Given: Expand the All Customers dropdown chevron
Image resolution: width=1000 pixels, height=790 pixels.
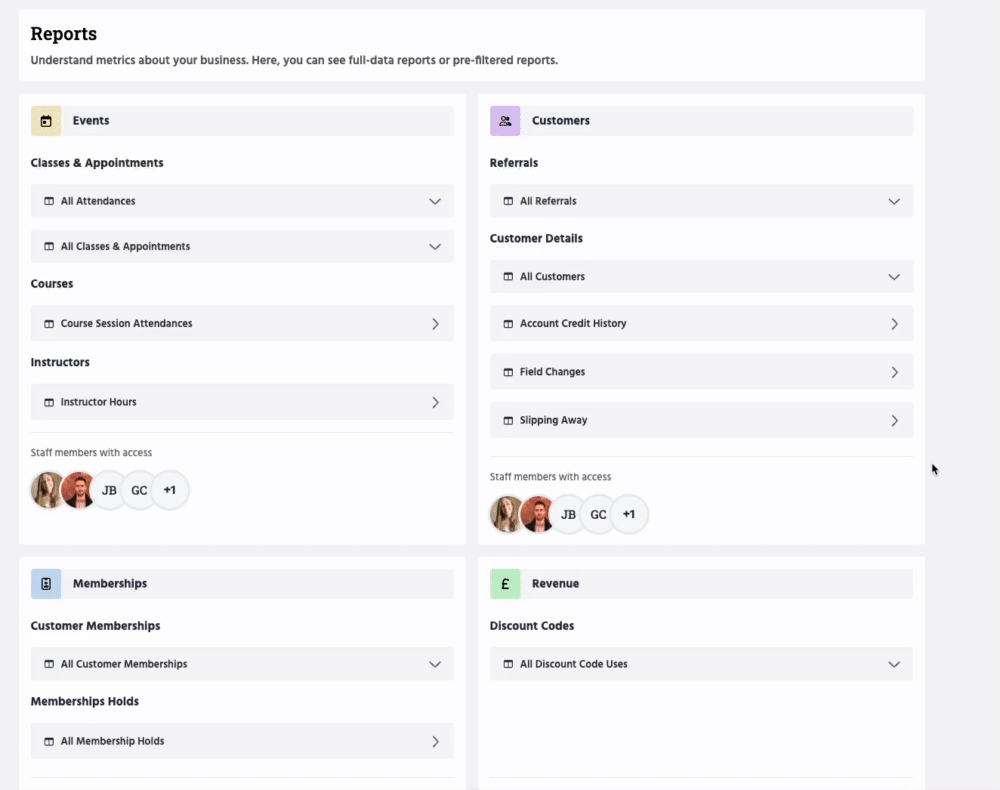Looking at the screenshot, I should pos(894,277).
